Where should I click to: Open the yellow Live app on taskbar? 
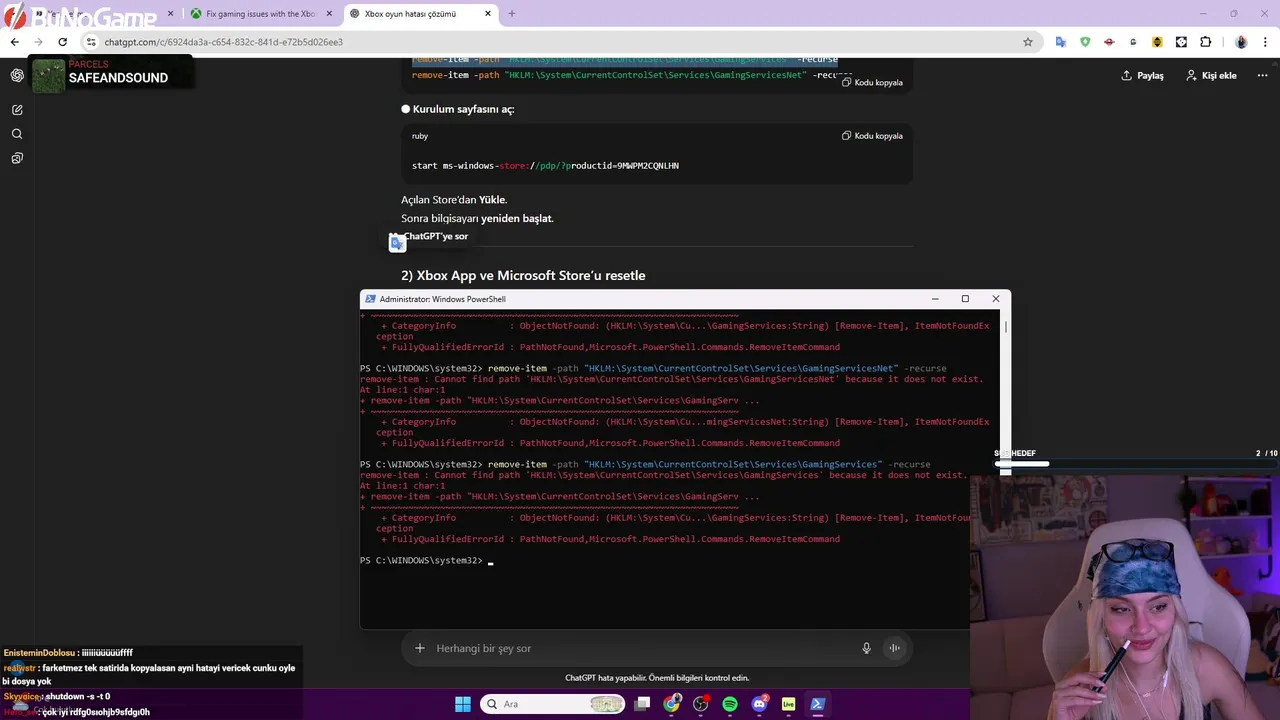click(788, 704)
